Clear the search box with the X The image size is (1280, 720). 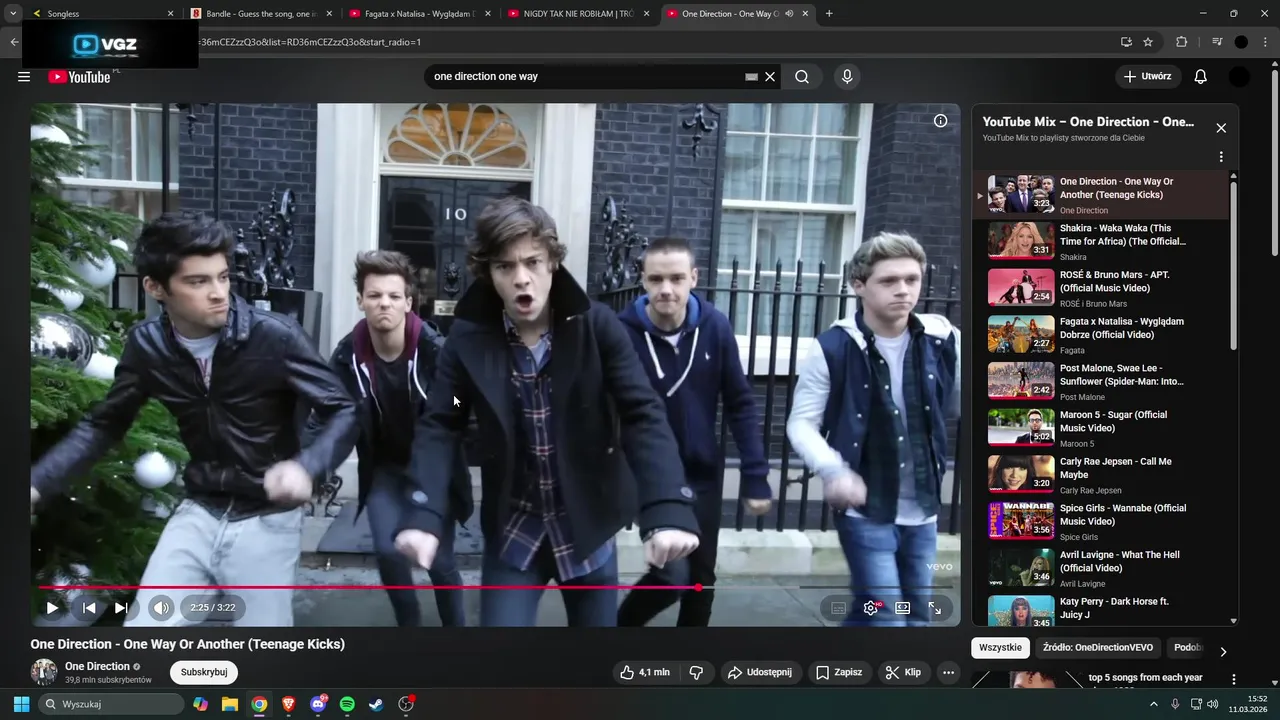pos(770,77)
